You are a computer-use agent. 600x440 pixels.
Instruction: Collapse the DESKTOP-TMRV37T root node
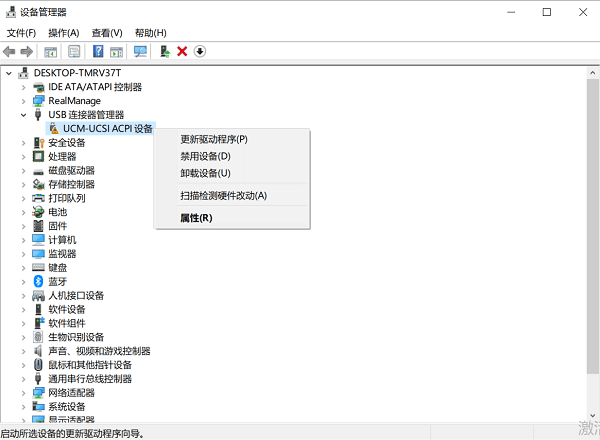click(10, 73)
